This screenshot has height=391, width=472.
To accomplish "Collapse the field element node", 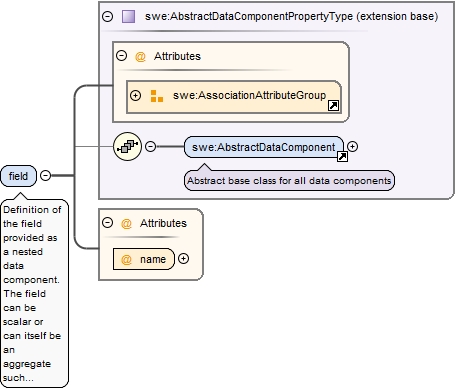I will coord(45,175).
